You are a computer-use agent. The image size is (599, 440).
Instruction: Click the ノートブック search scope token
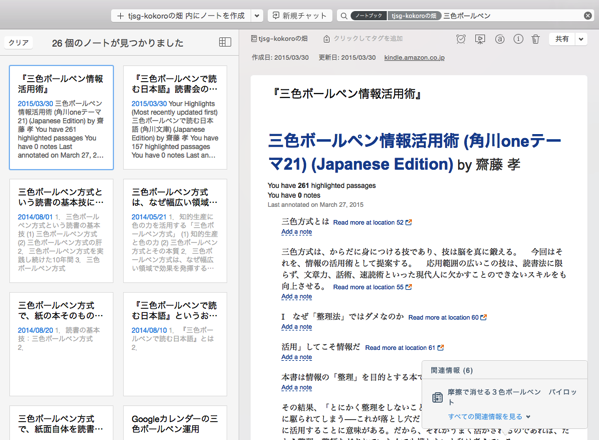point(369,16)
